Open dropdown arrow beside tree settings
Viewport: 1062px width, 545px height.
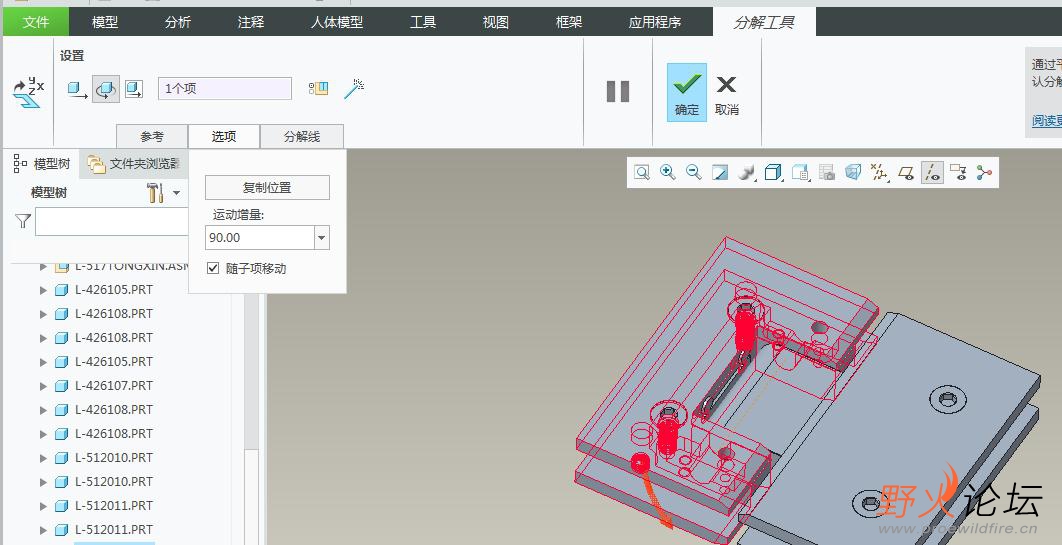point(176,193)
